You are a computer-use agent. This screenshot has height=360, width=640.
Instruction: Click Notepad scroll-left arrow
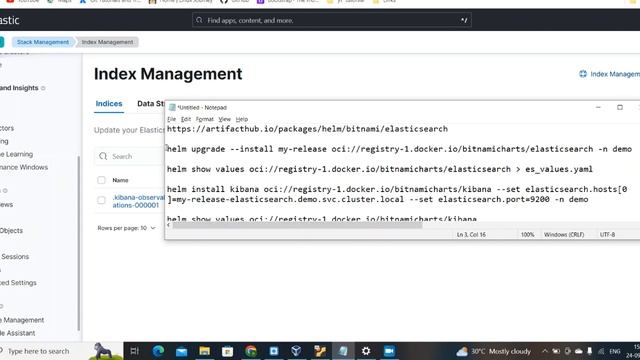point(169,225)
